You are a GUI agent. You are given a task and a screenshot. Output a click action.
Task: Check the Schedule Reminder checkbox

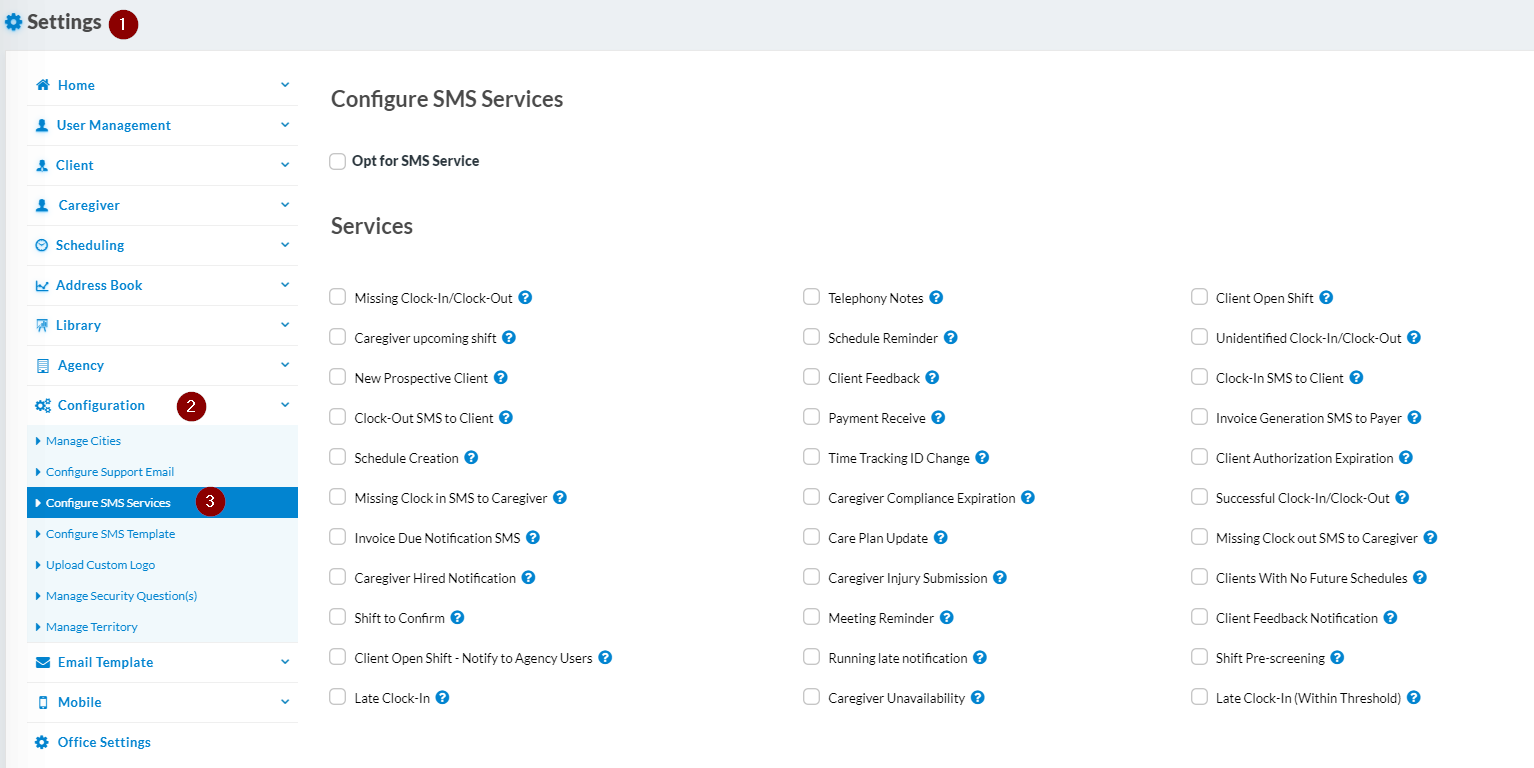pos(812,337)
